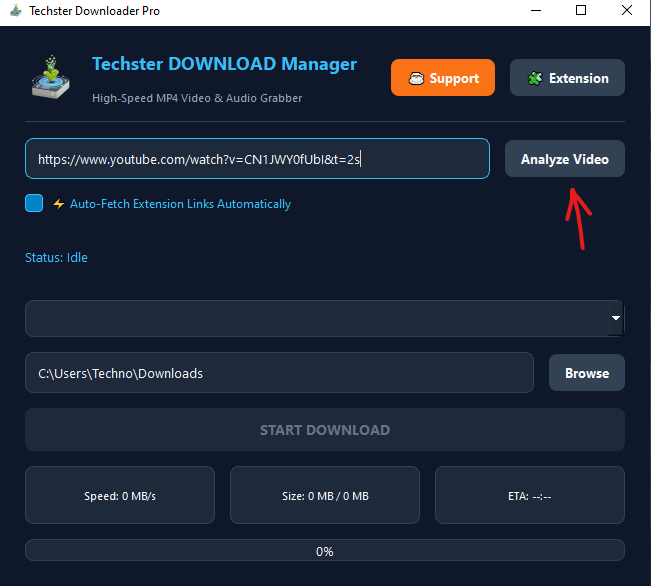Click the High-Speed MP4 Video & Audio Grabber subtitle
The width and height of the screenshot is (651, 586).
click(x=197, y=98)
